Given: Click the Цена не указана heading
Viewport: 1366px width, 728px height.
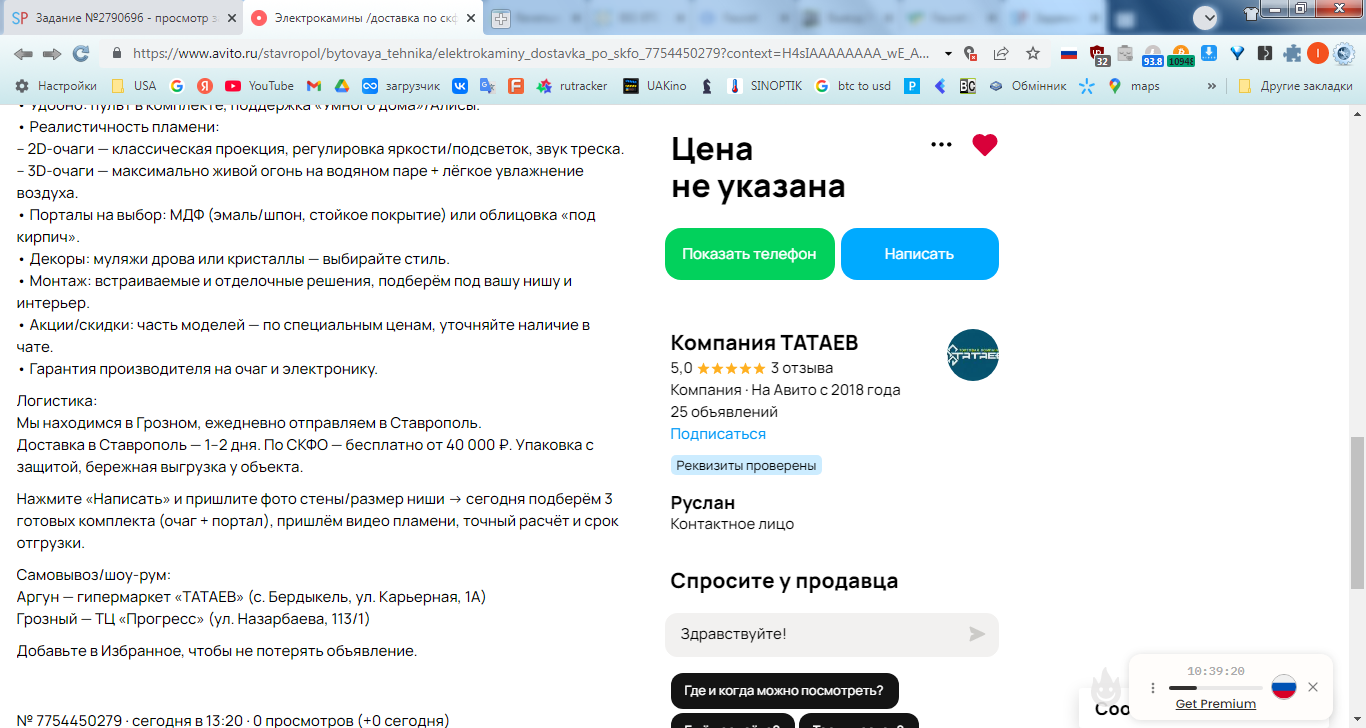Looking at the screenshot, I should point(758,167).
